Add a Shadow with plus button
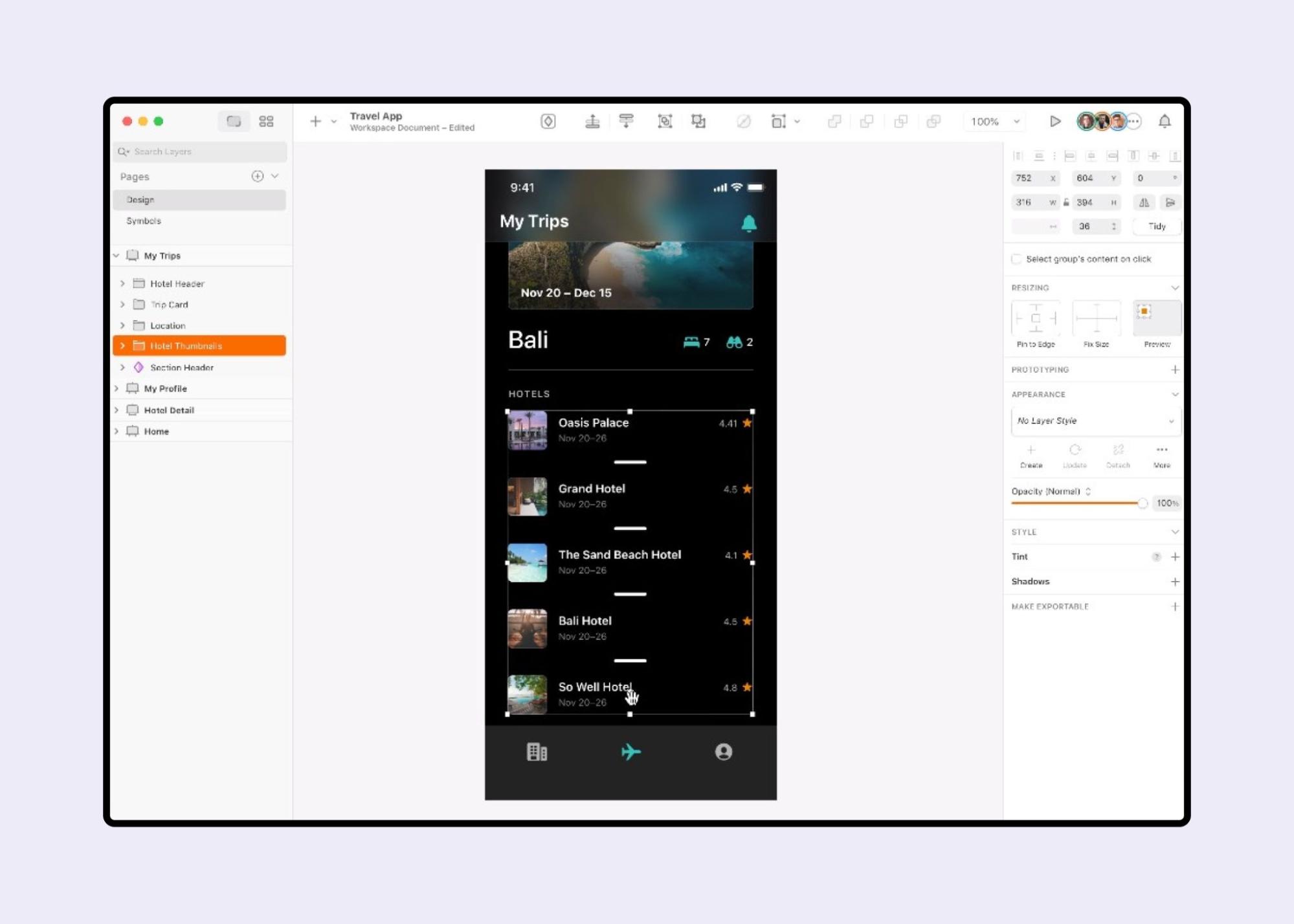This screenshot has width=1294, height=924. pos(1175,582)
